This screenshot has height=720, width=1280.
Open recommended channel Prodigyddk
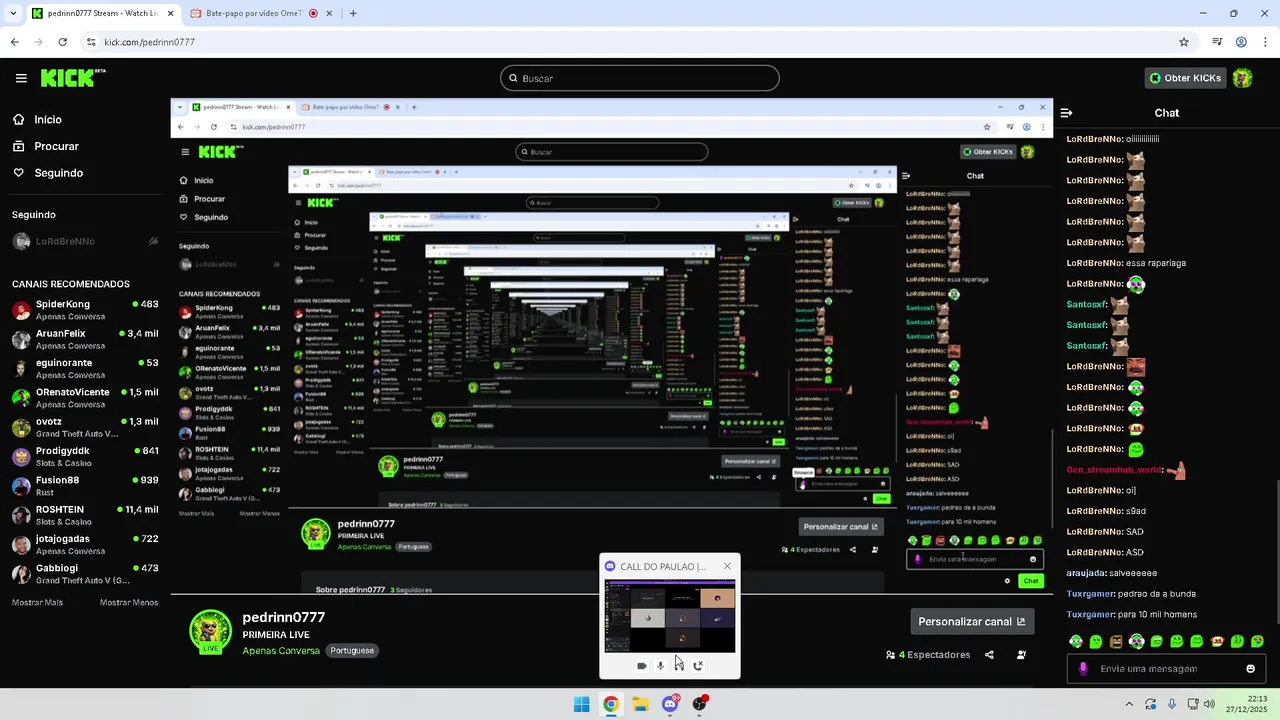pos(85,456)
